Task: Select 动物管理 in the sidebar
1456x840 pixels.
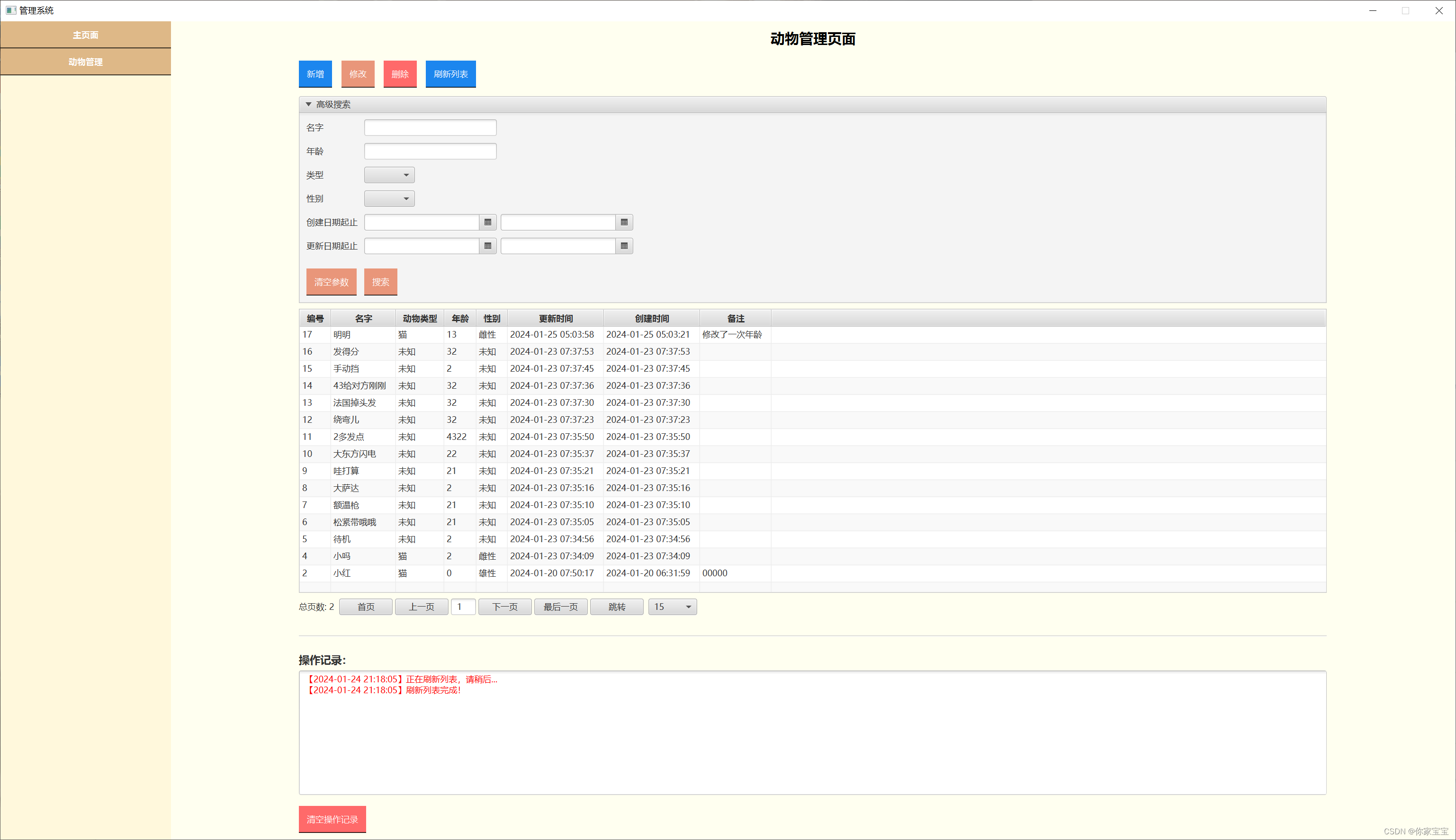Action: [85, 62]
